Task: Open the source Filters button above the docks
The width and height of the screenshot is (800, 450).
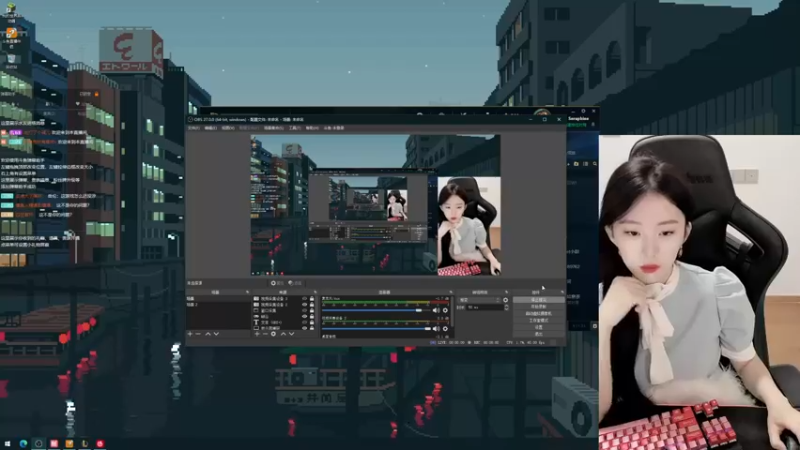Action: pyautogui.click(x=295, y=283)
